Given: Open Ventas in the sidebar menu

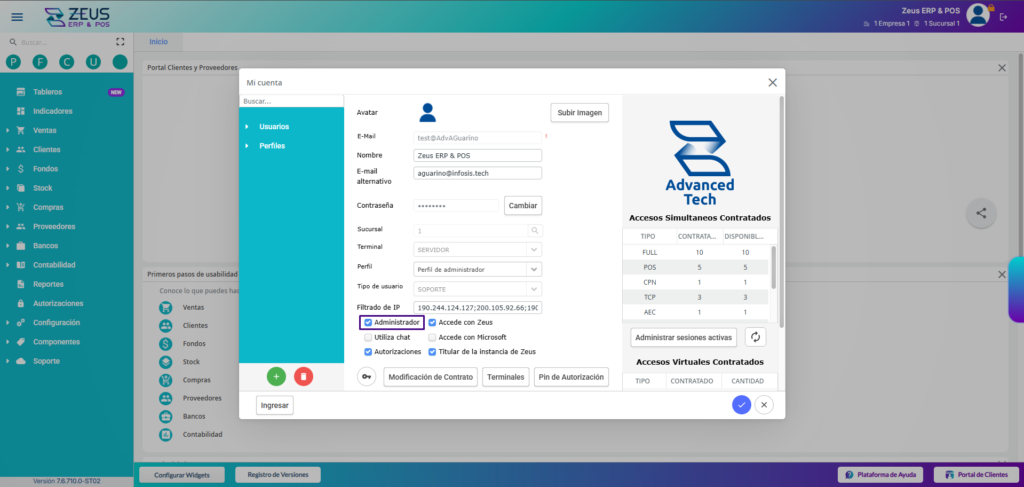Looking at the screenshot, I should tap(45, 130).
